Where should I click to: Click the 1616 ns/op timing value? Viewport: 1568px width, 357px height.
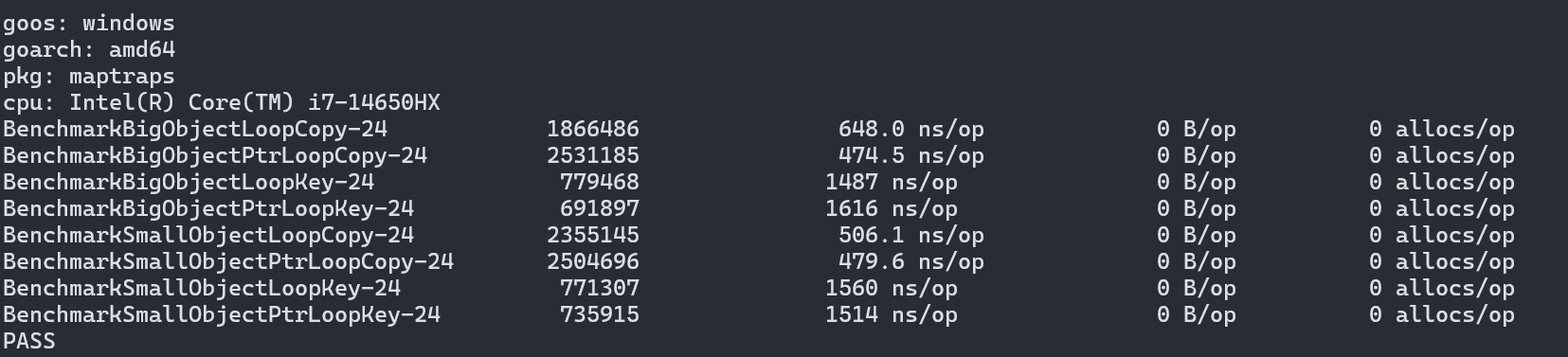click(892, 208)
